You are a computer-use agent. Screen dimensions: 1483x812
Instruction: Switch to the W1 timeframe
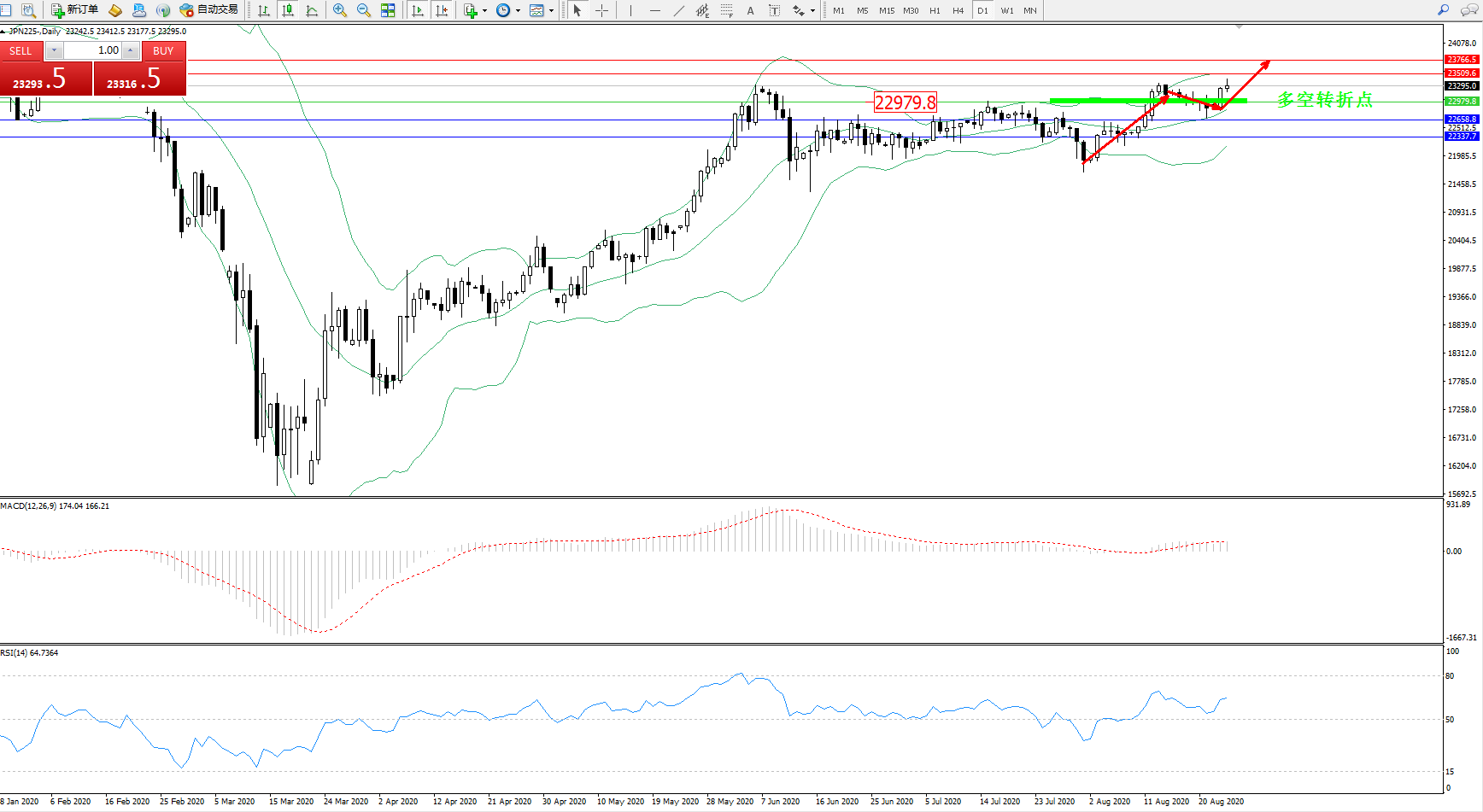click(1006, 10)
